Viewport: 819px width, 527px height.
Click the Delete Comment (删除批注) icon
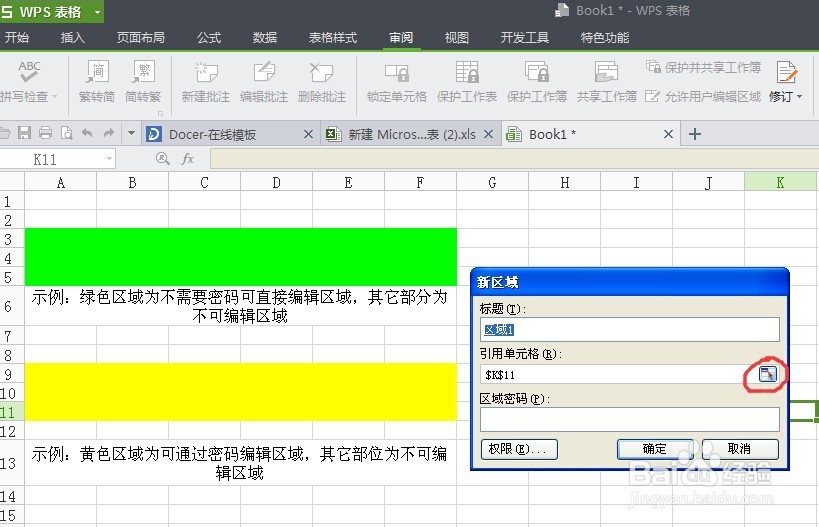pos(321,72)
